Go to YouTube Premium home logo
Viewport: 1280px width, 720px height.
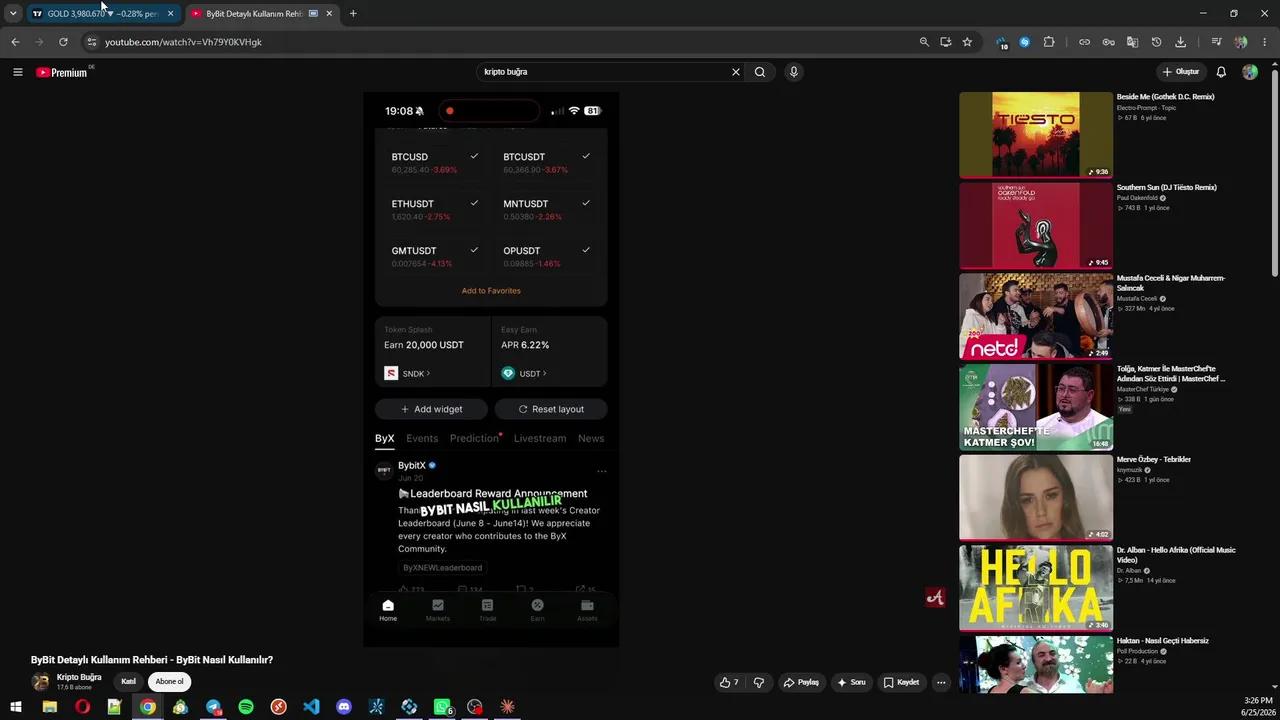[62, 72]
